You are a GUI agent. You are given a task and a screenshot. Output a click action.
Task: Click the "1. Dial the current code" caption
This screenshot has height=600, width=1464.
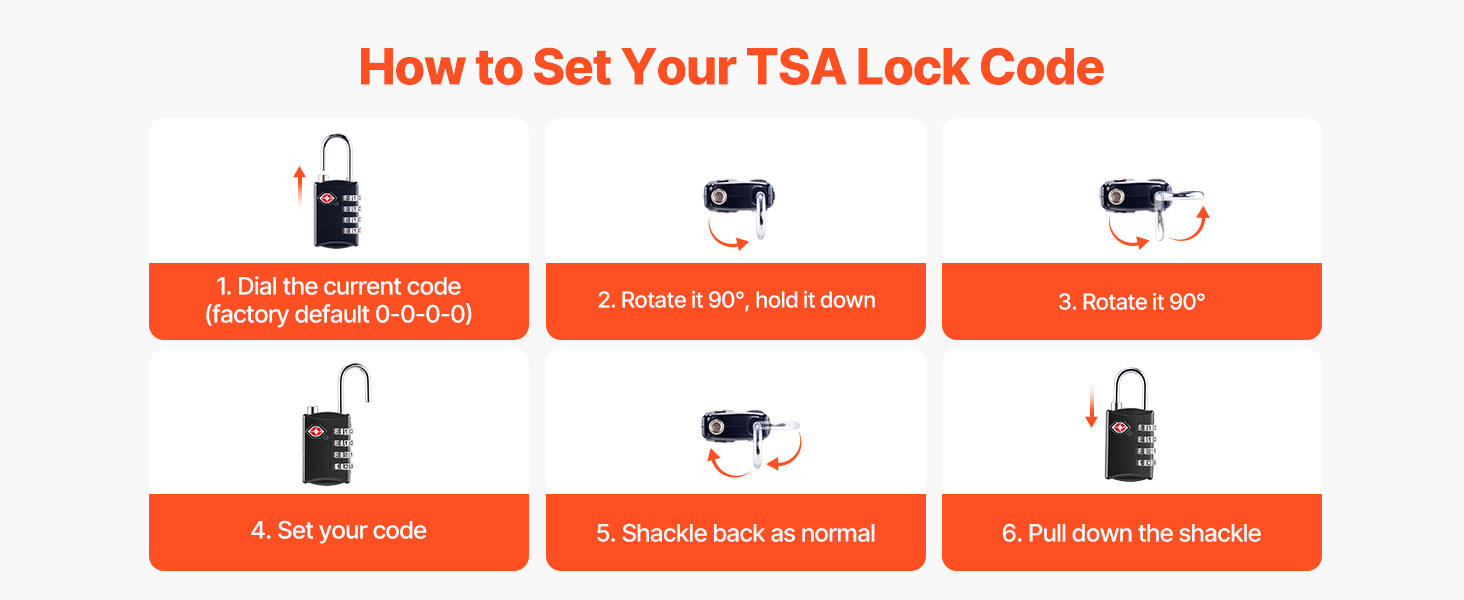click(x=338, y=287)
